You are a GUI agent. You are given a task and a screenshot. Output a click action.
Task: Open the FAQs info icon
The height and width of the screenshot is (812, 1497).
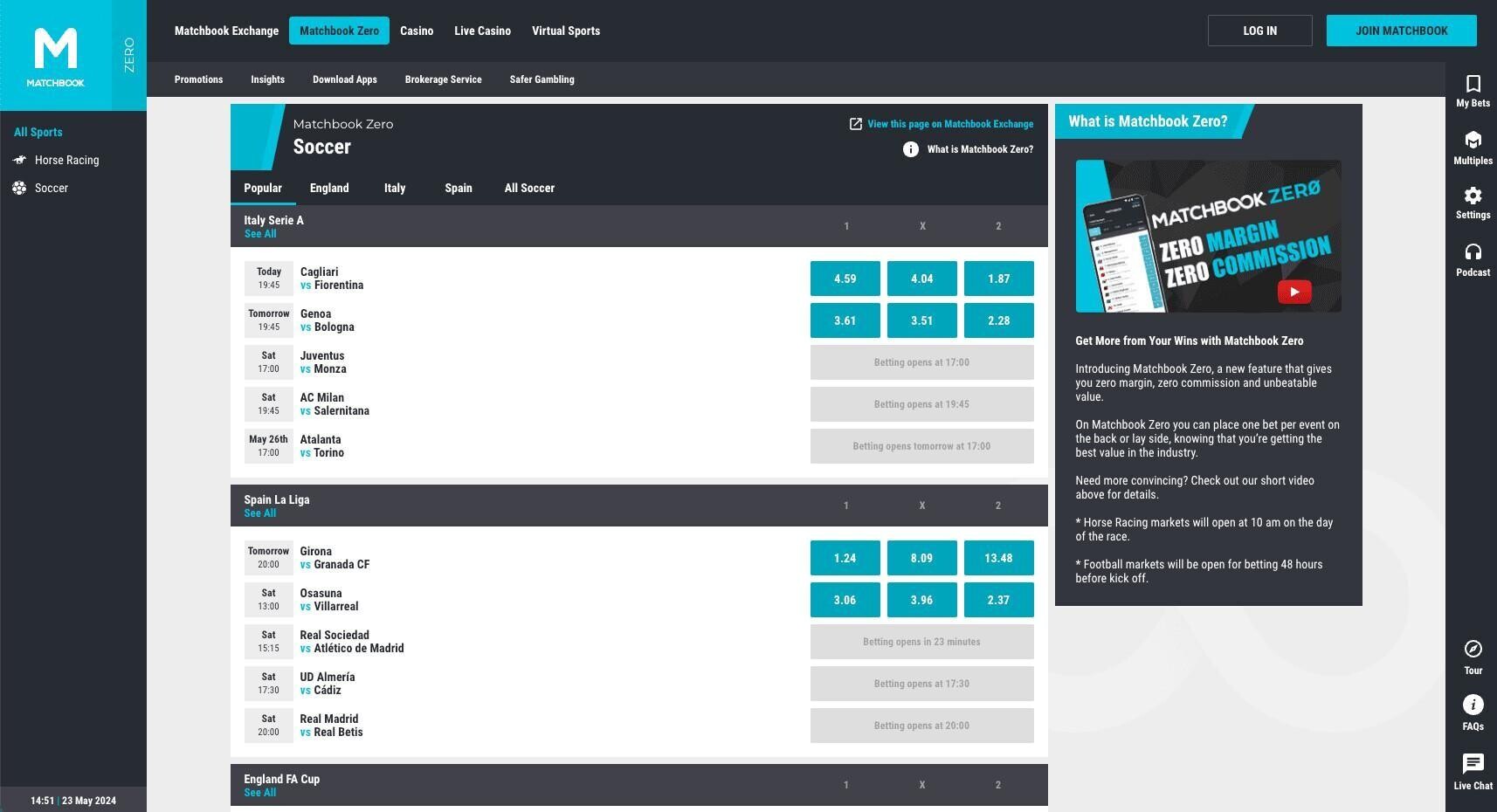pyautogui.click(x=1473, y=705)
